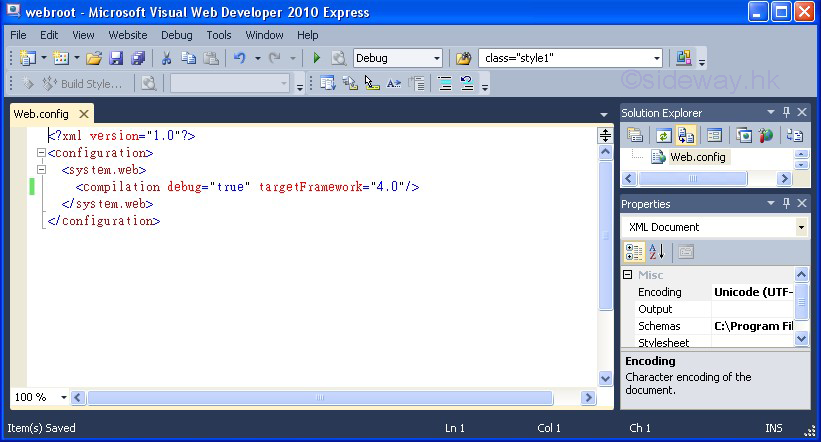Click Refresh icon in Solution Explorer
Image resolution: width=821 pixels, height=442 pixels.
(662, 135)
